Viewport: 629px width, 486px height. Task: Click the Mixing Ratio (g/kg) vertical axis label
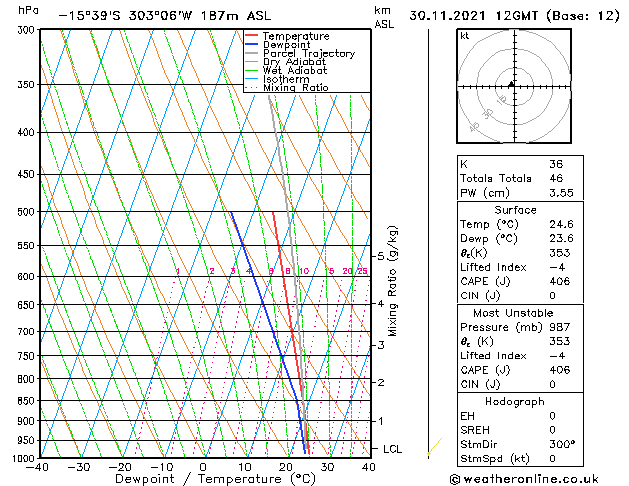pyautogui.click(x=392, y=281)
